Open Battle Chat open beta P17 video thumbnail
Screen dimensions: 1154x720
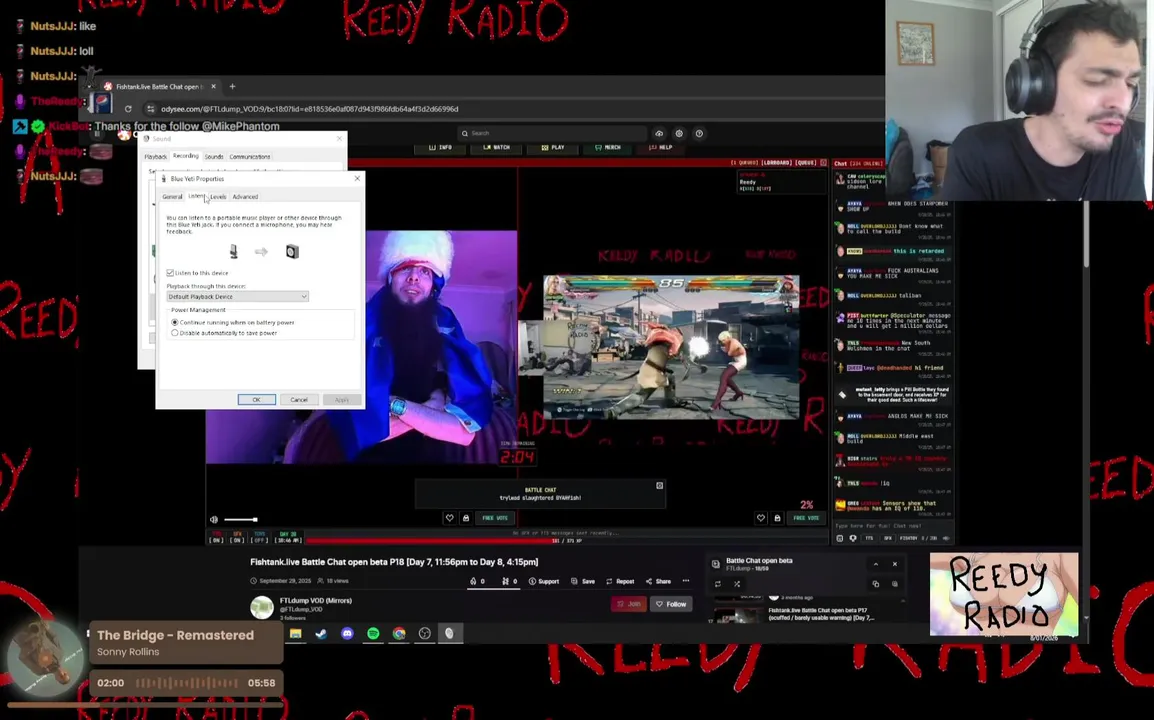738,615
